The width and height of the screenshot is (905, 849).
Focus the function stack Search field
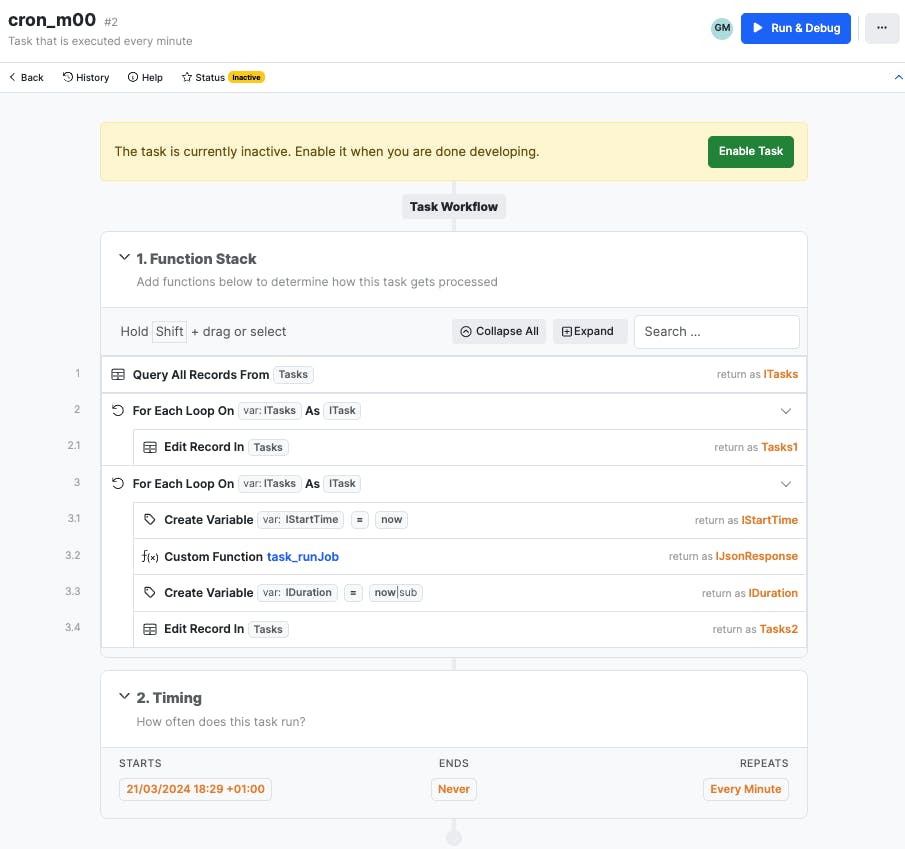(x=716, y=332)
